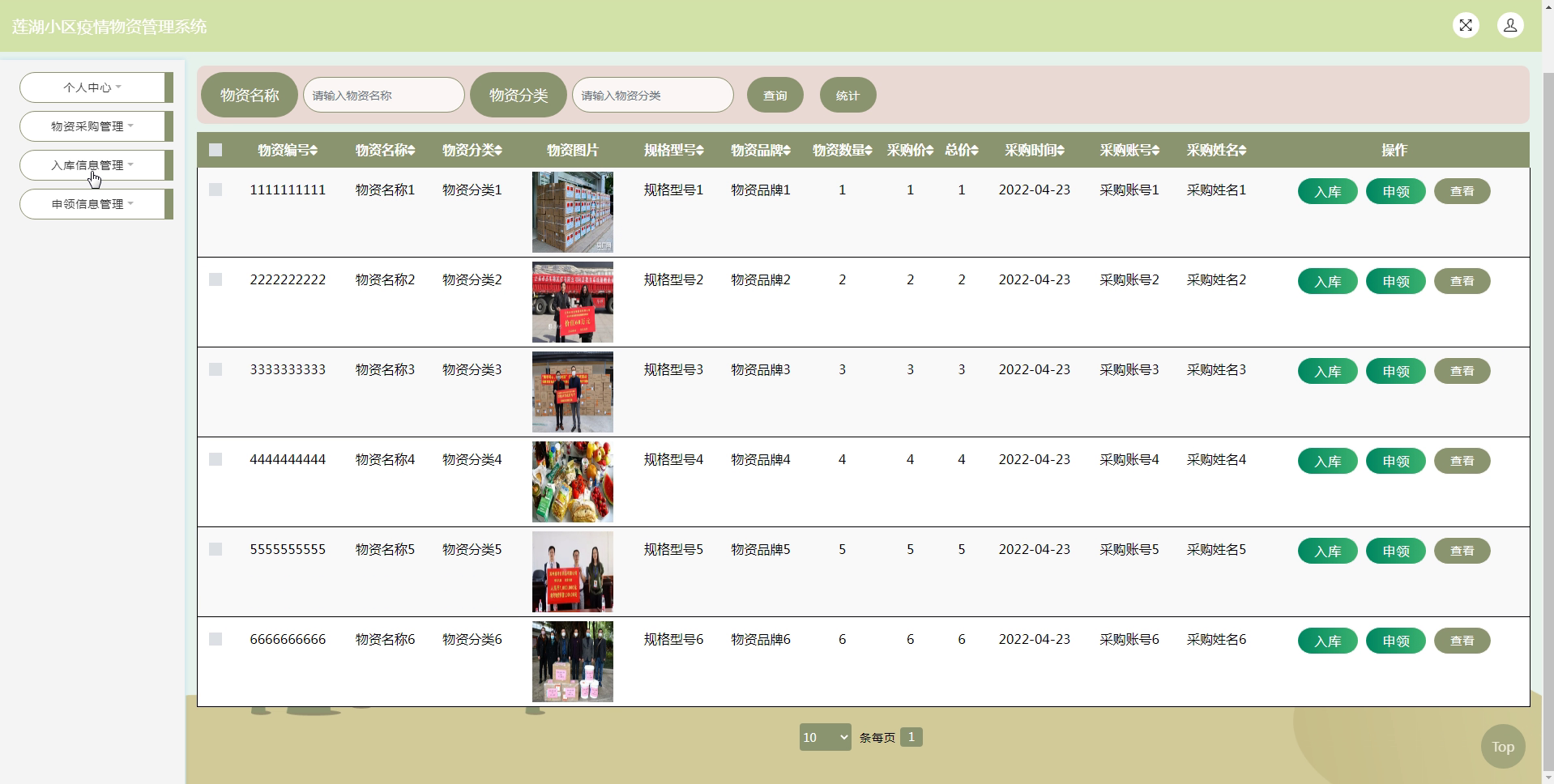This screenshot has width=1554, height=784.
Task: Click 查看 for 物资名称5
Action: click(1462, 551)
